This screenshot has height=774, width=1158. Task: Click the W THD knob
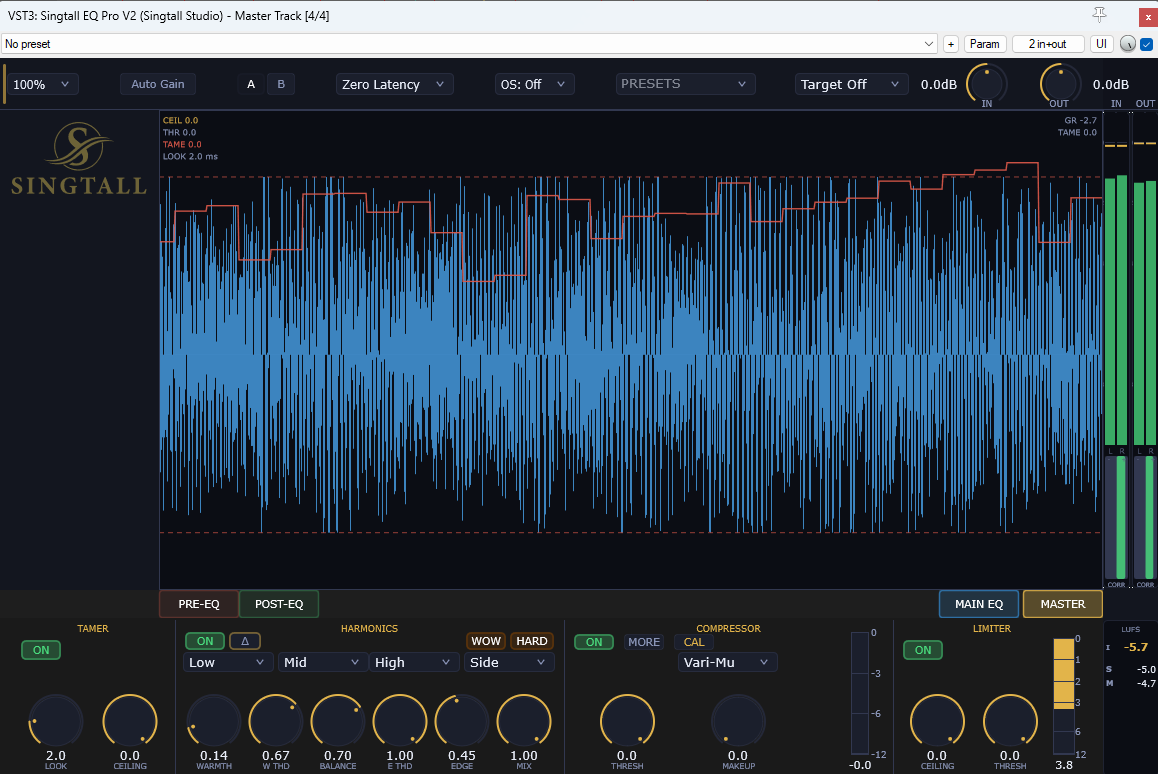point(276,721)
